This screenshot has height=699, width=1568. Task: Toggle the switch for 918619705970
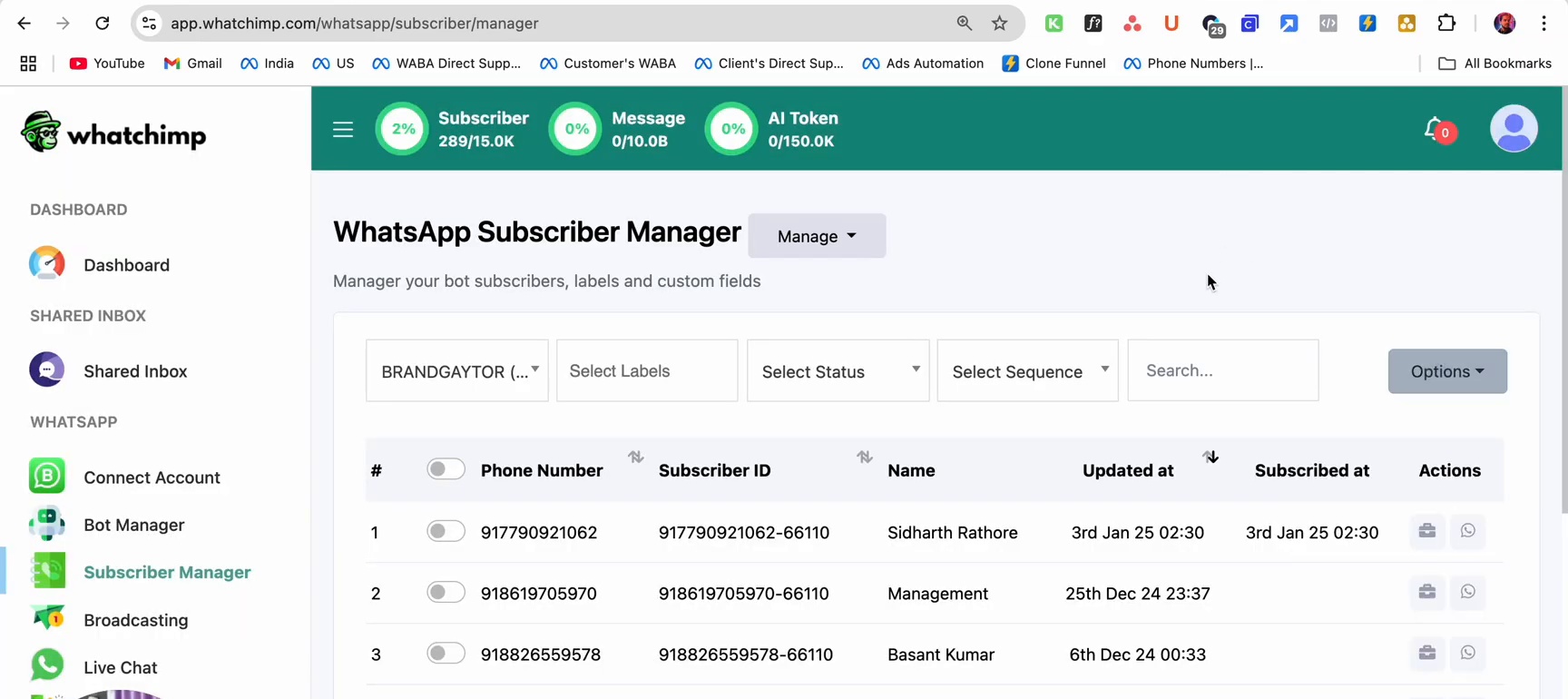coord(446,592)
